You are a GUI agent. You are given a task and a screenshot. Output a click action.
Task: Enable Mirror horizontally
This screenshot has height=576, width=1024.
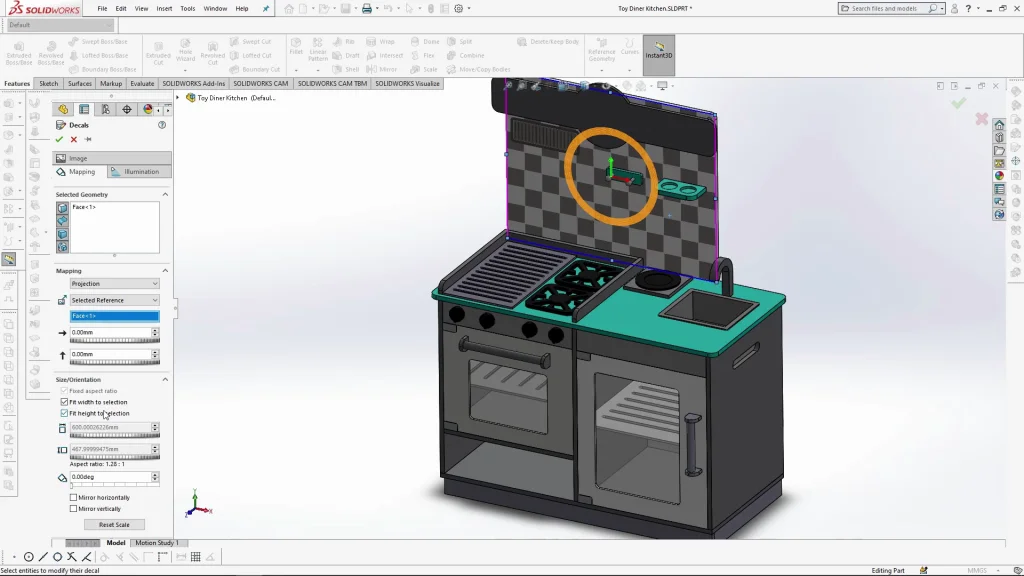73,497
